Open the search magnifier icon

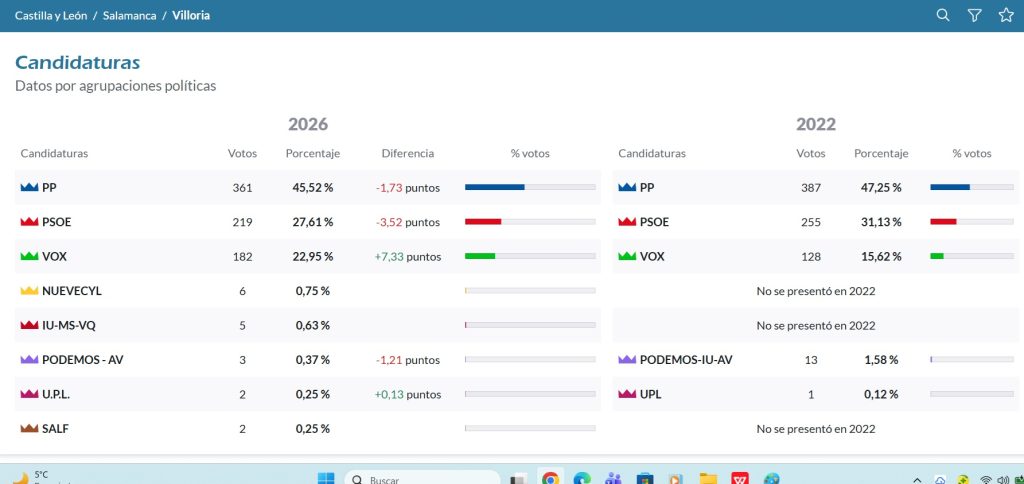click(942, 15)
